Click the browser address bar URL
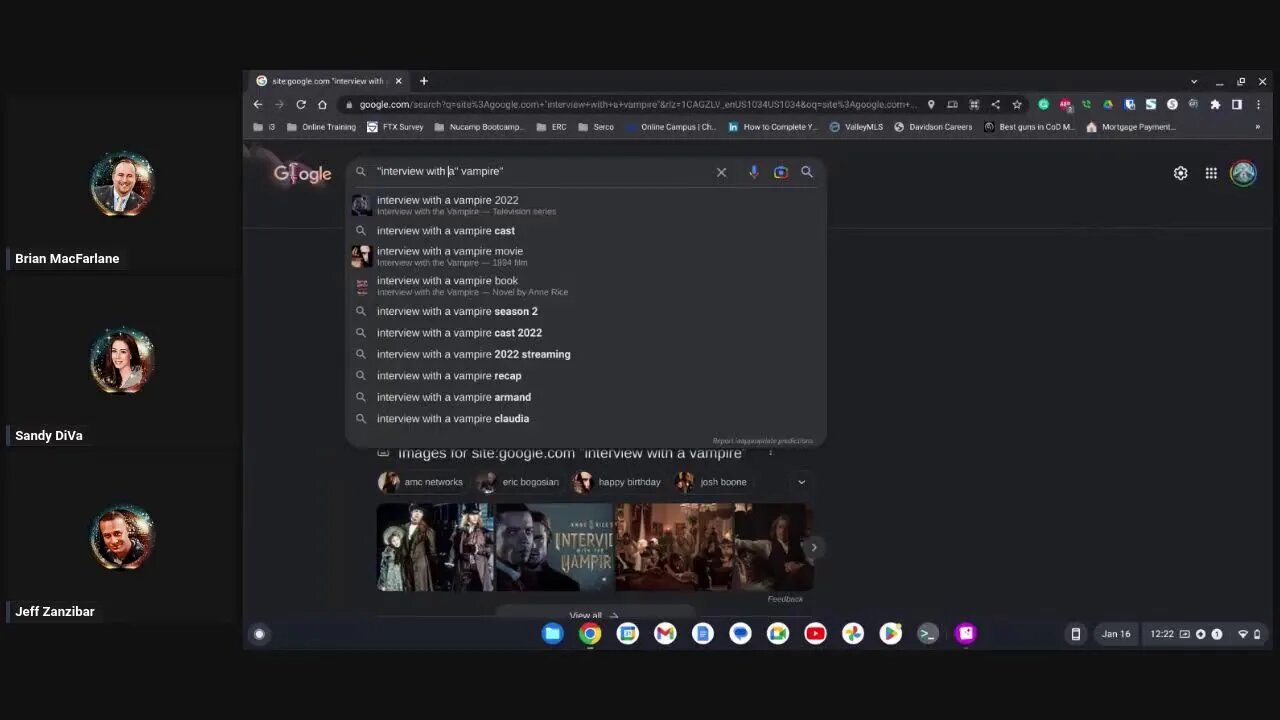1280x720 pixels. point(638,104)
